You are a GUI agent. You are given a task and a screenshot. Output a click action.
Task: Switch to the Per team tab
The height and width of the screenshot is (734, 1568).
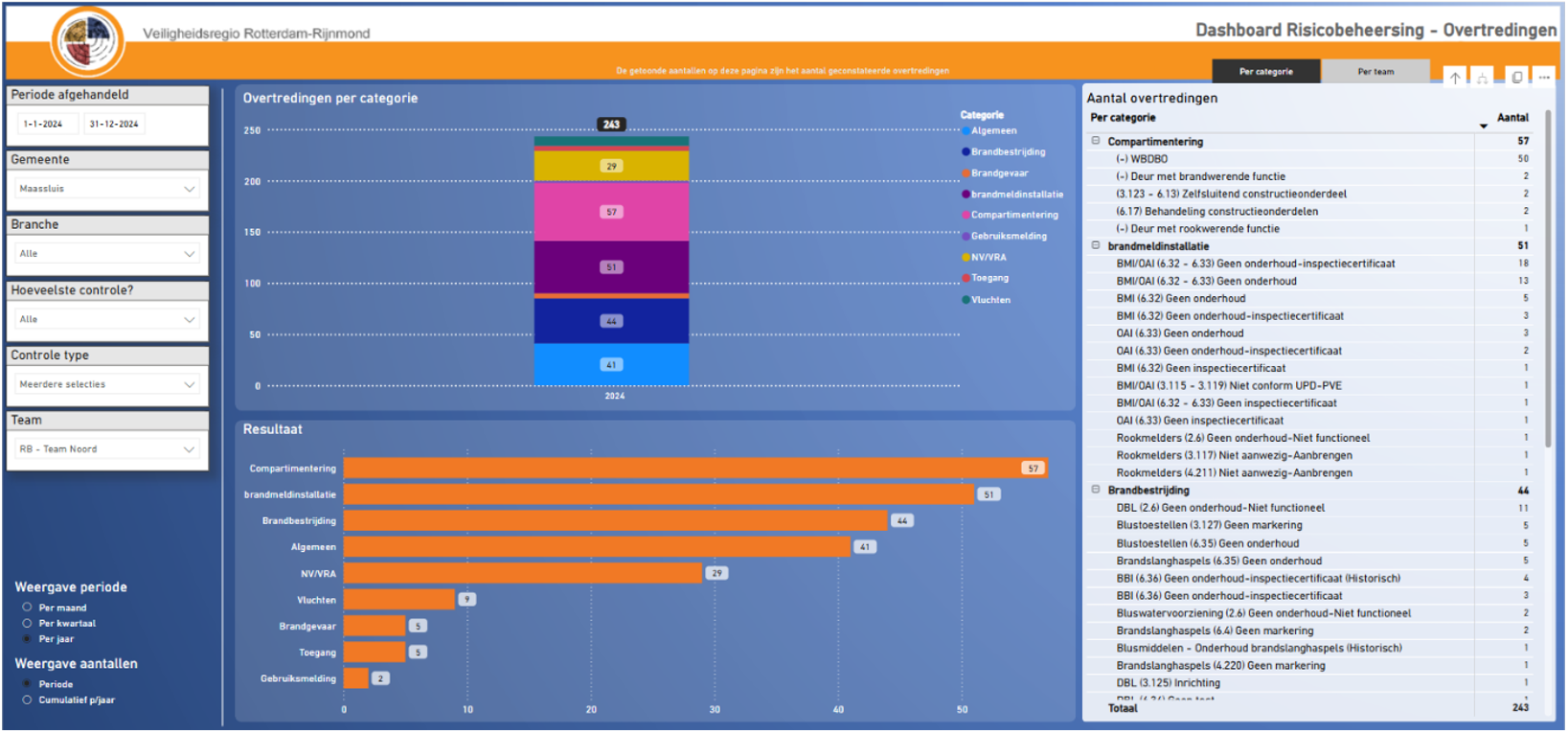click(x=1375, y=72)
